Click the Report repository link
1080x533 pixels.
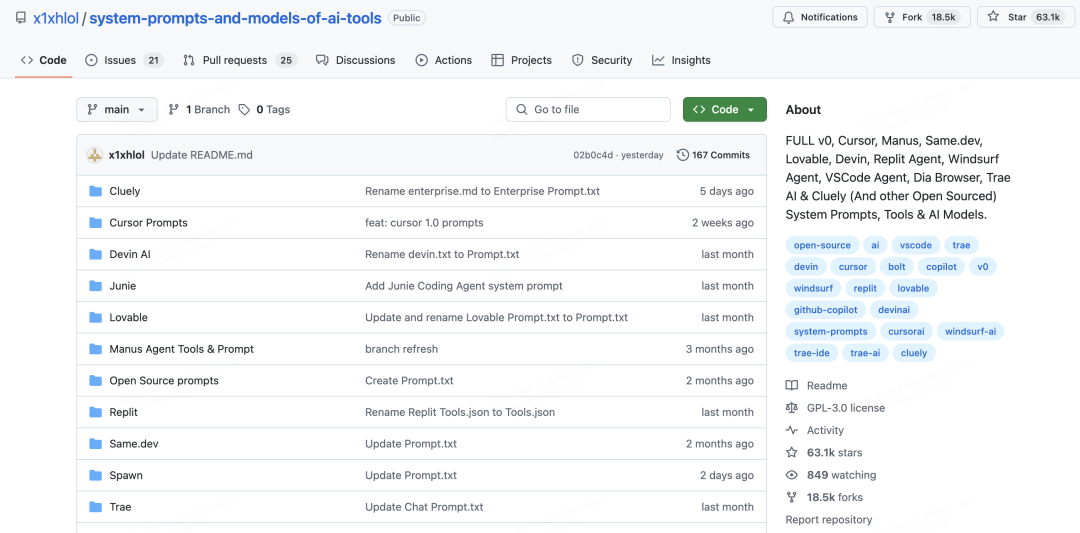(829, 519)
